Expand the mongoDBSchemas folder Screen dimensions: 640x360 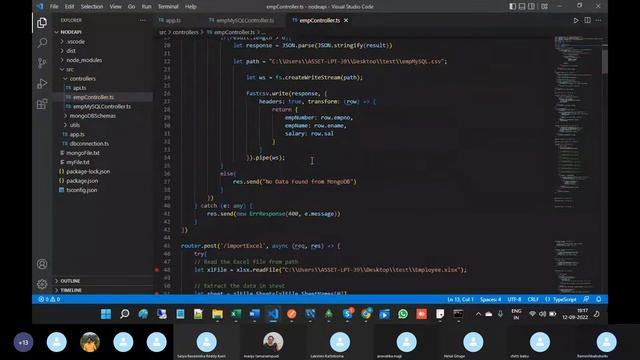(x=103, y=116)
